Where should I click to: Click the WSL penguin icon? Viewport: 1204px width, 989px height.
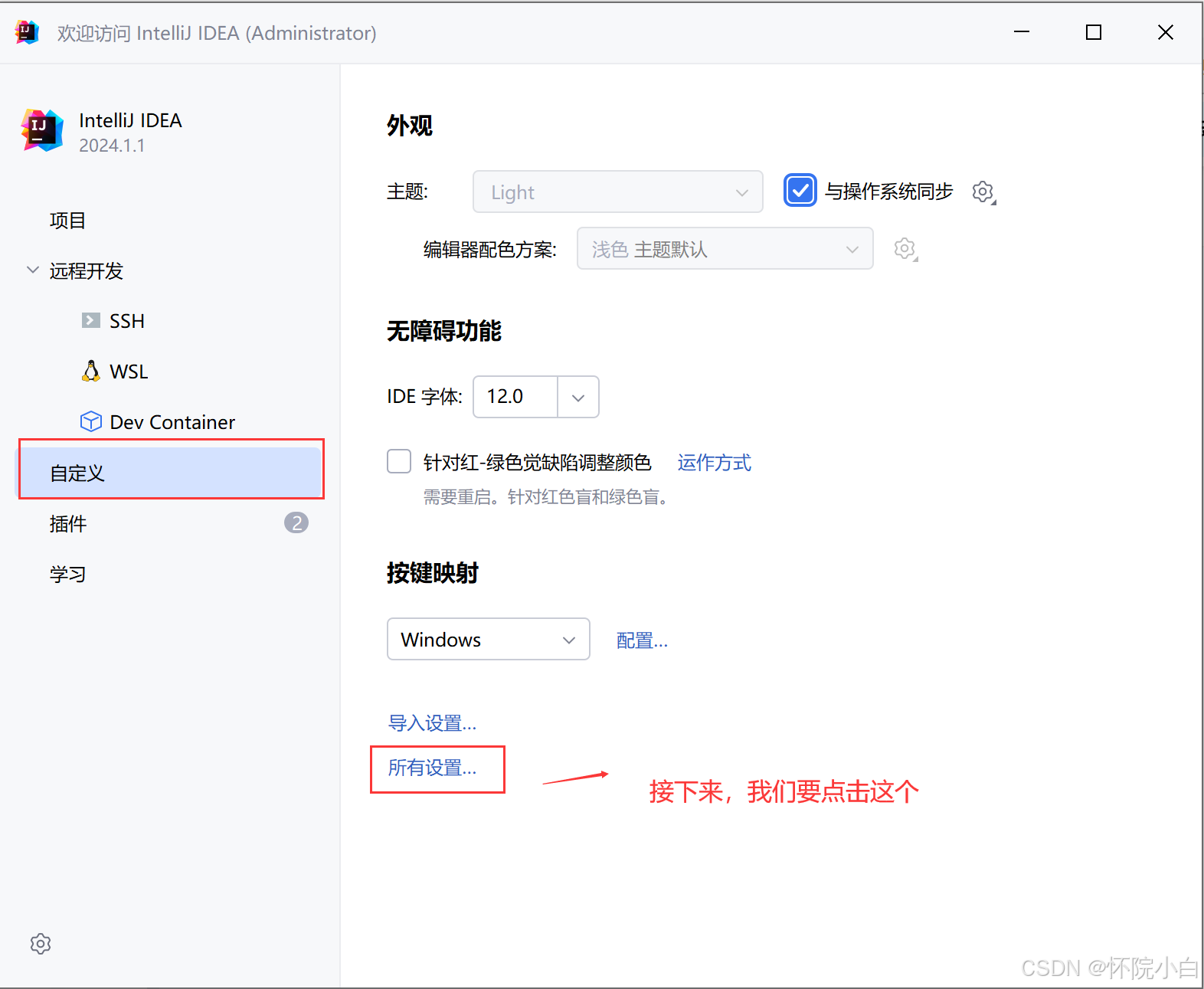pyautogui.click(x=91, y=371)
